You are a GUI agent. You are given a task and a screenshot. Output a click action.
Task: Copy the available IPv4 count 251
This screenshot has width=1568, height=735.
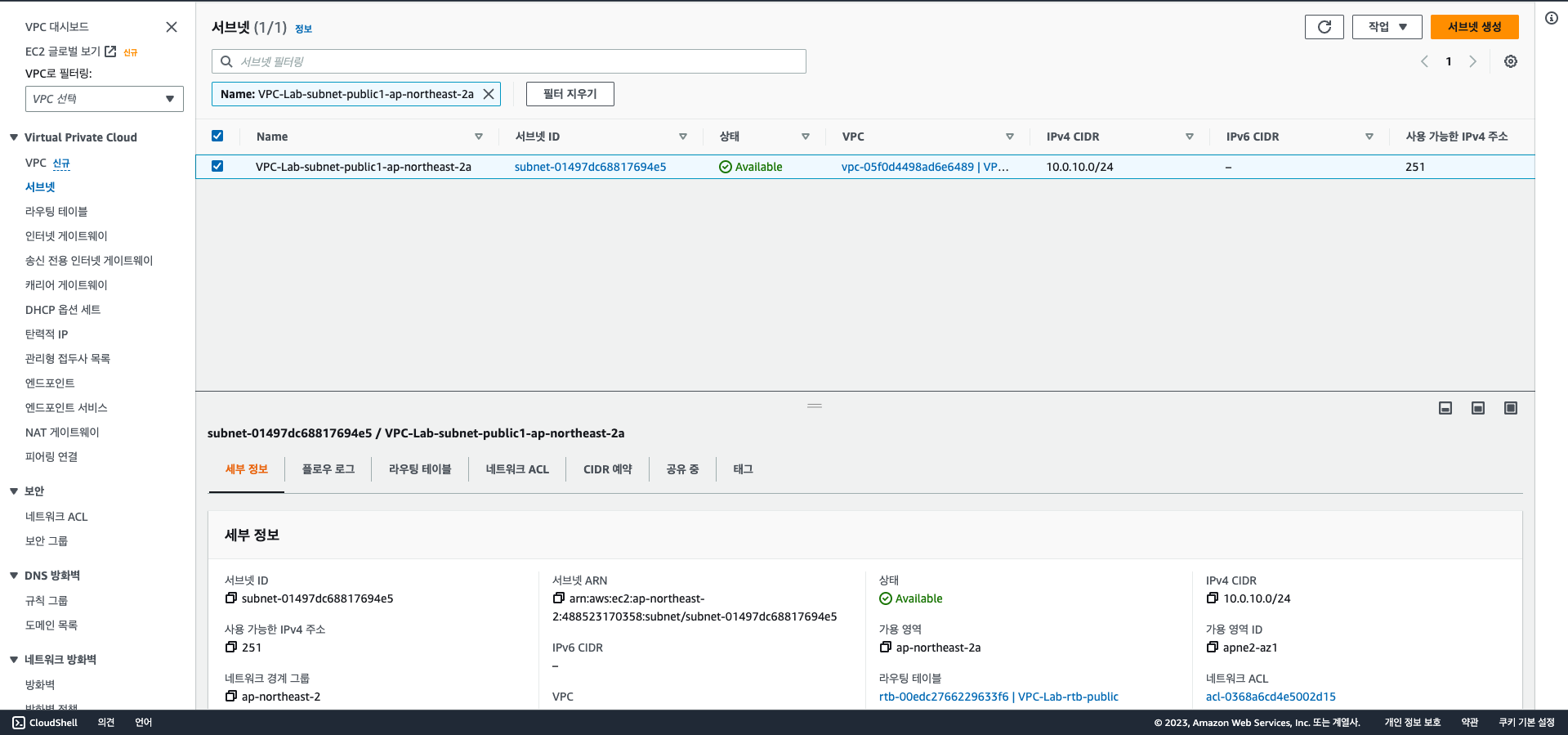point(231,648)
